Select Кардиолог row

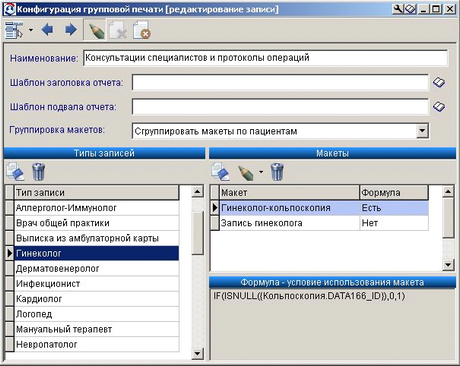[97, 299]
